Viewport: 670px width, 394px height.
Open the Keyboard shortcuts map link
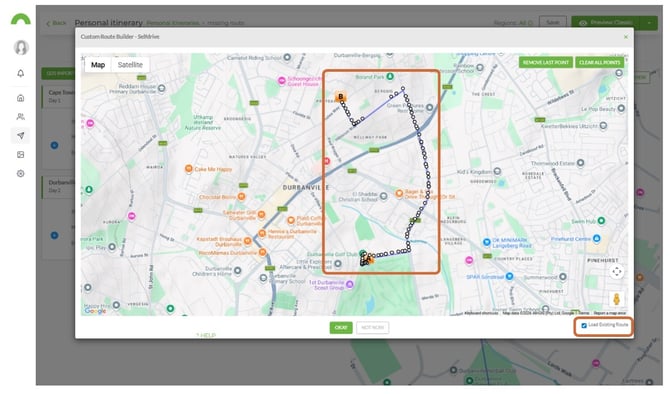pyautogui.click(x=481, y=313)
